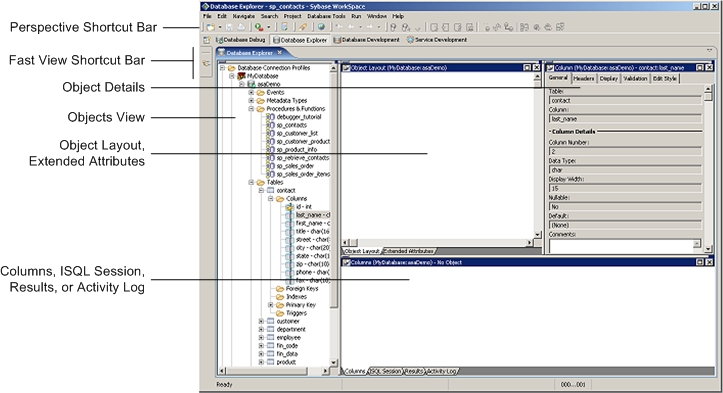
Task: Open the New wizard dropdown arrow
Action: click(219, 27)
